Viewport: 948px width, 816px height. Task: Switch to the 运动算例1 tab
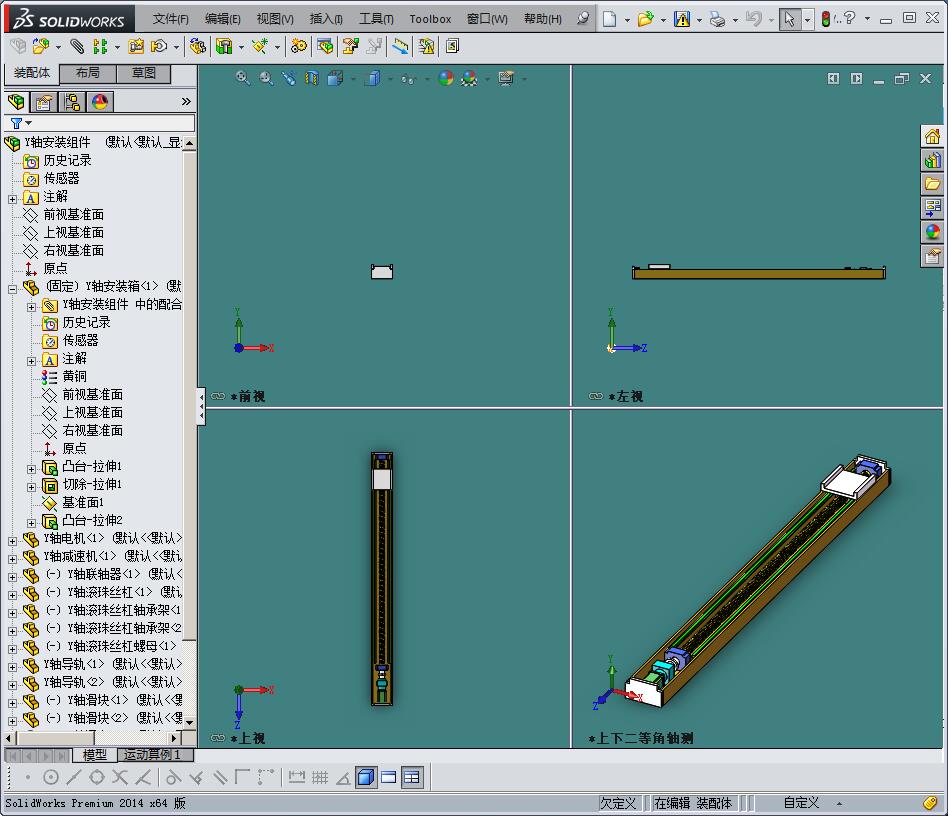(152, 755)
